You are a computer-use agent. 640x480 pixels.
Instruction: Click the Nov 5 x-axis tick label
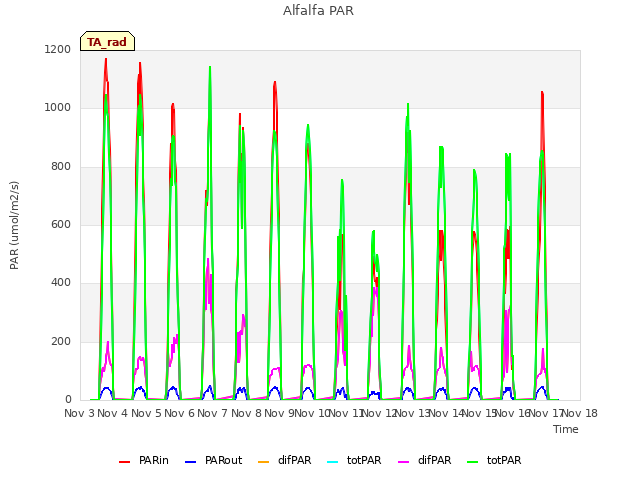pyautogui.click(x=146, y=413)
